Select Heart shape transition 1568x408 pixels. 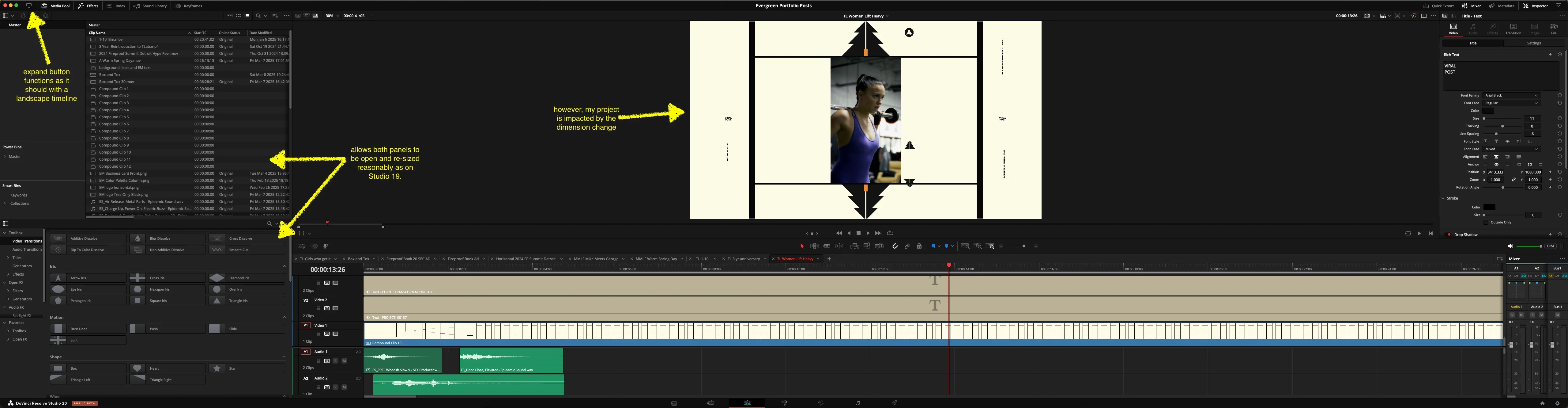pyautogui.click(x=168, y=368)
